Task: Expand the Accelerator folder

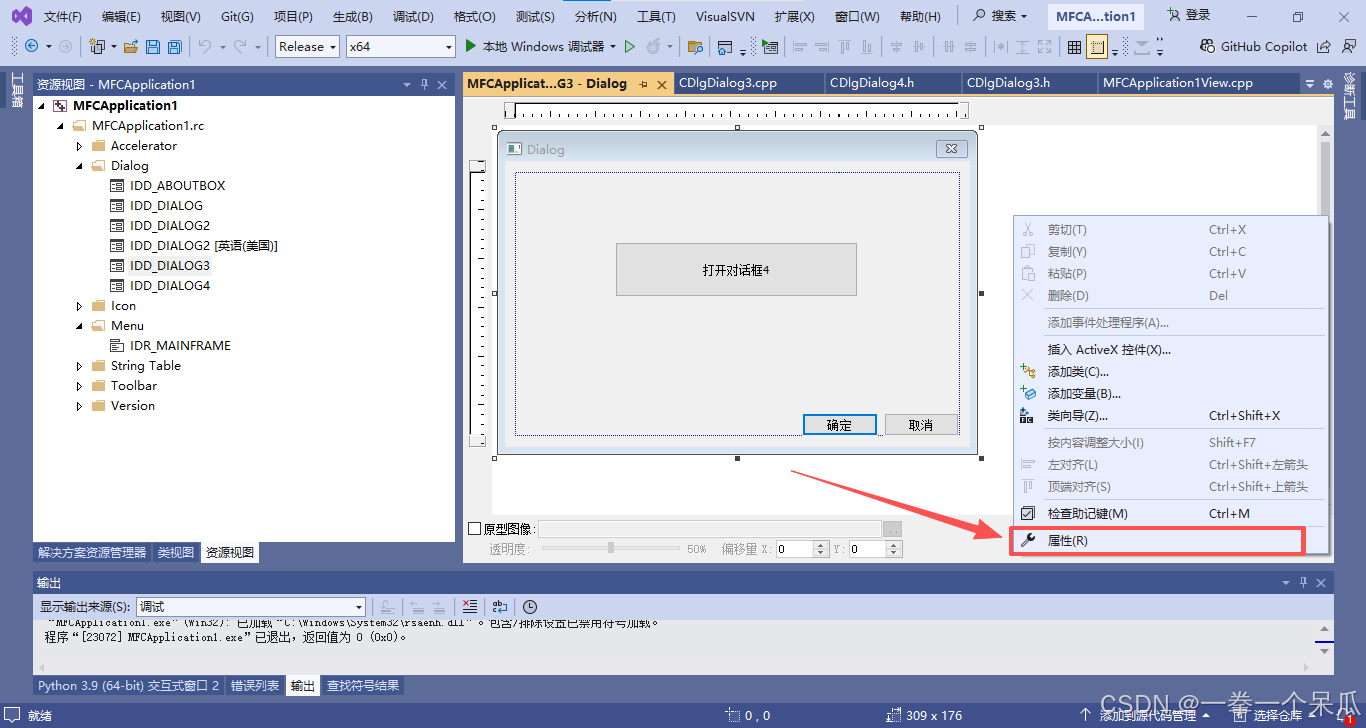Action: click(80, 146)
